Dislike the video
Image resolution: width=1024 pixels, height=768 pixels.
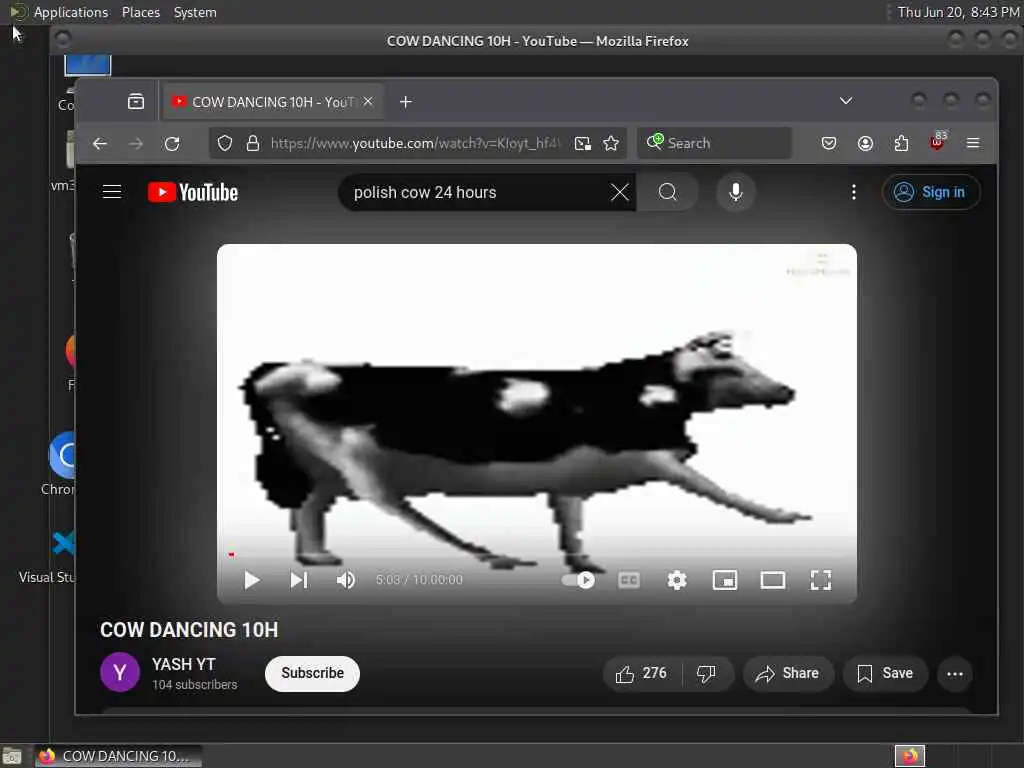(x=707, y=673)
